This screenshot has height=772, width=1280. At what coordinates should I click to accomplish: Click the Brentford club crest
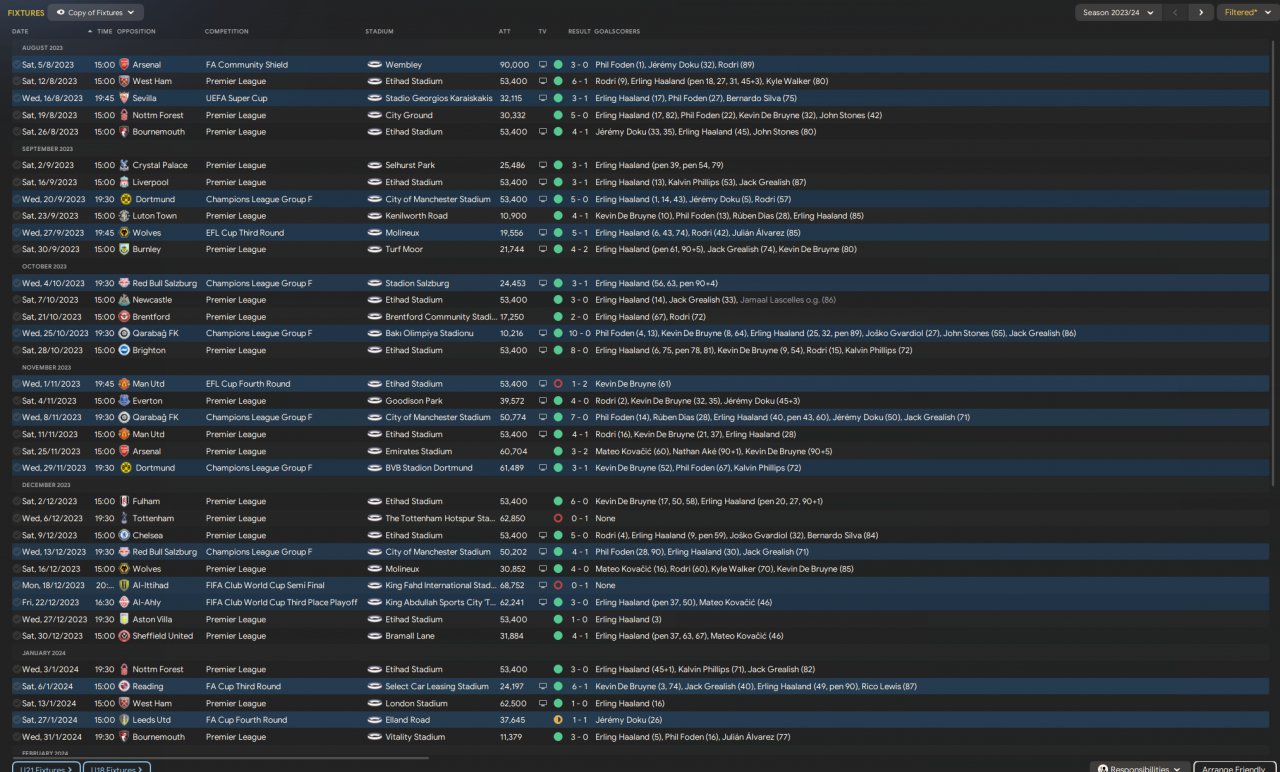(124, 316)
